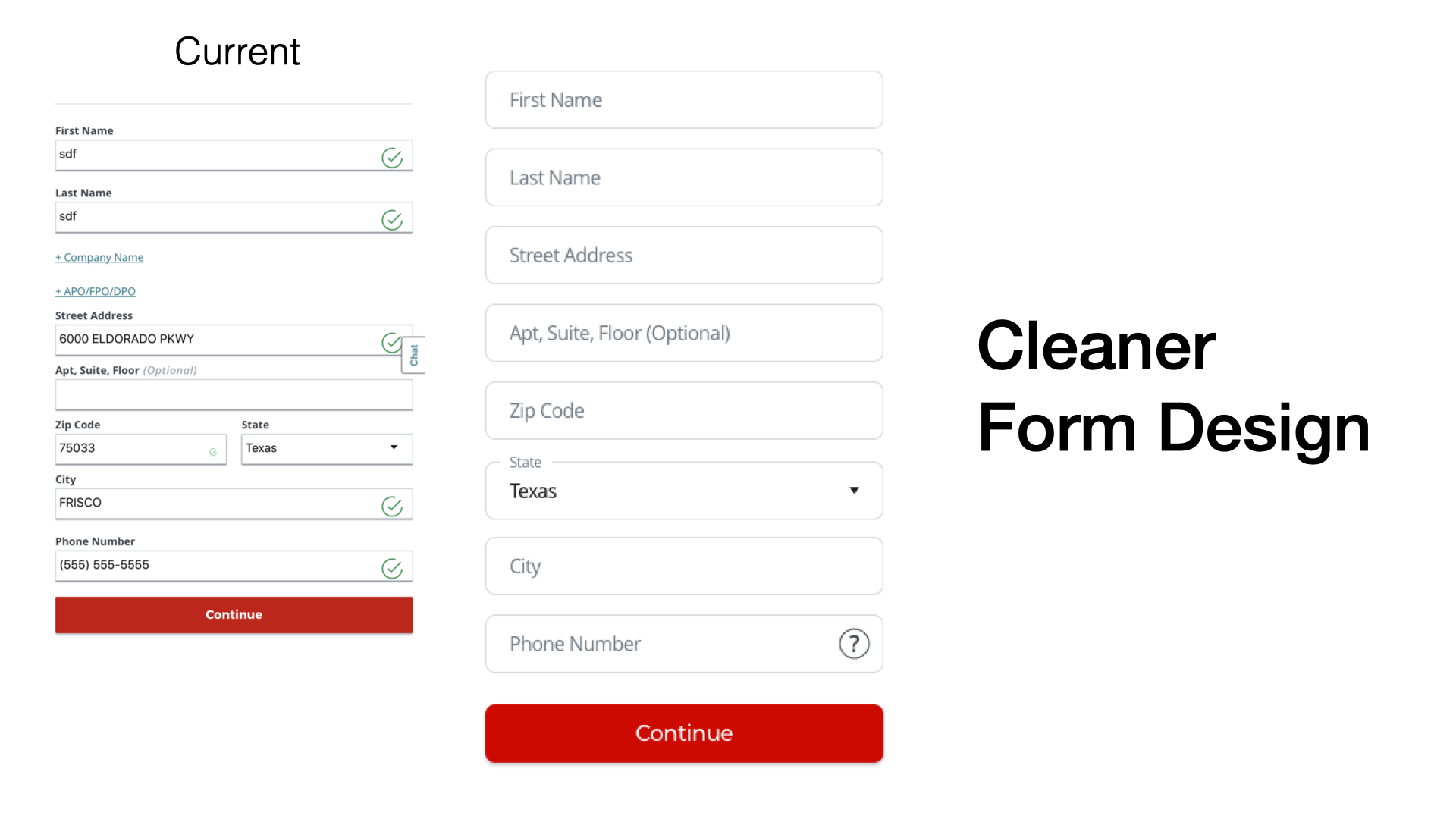
Task: Toggle the APO/FPO/DPO address option
Action: point(94,291)
